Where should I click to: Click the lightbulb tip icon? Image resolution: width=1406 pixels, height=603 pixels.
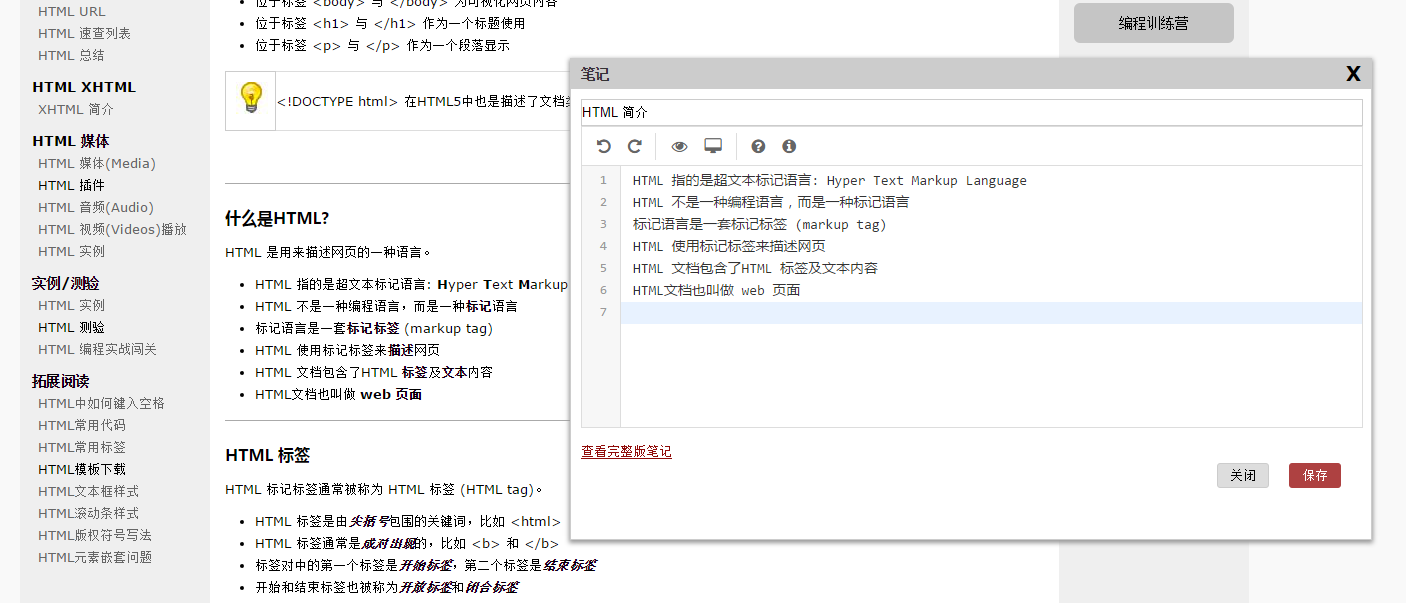pos(250,100)
